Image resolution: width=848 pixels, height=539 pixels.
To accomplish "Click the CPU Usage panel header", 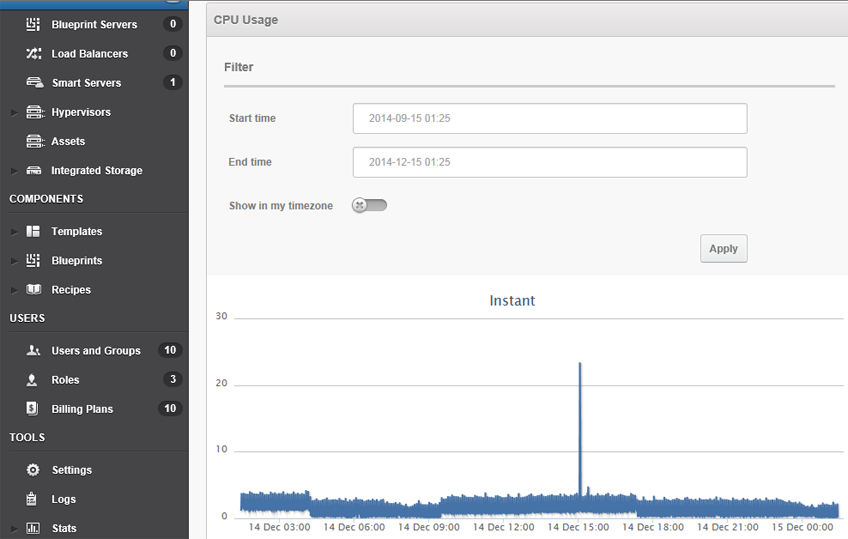I will [x=527, y=20].
